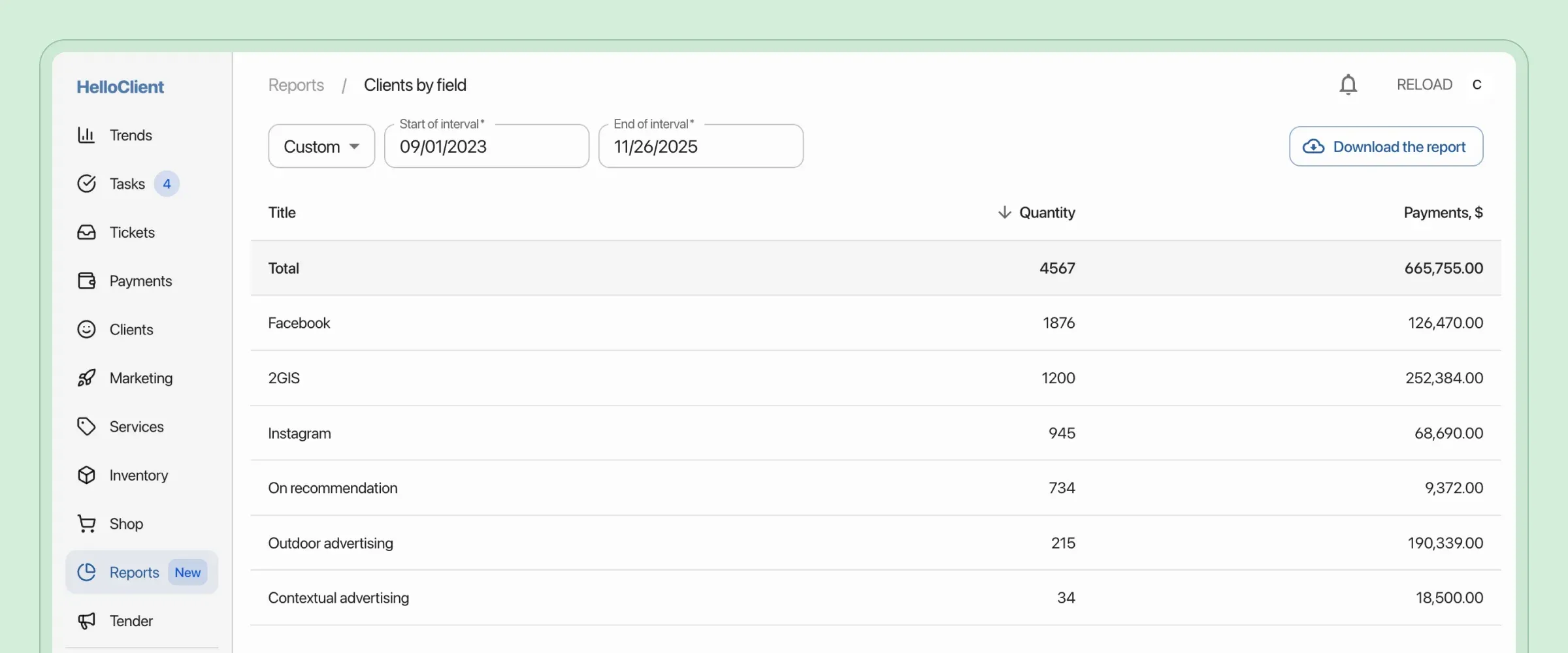The image size is (1568, 653).
Task: Click the Clients smiley face icon
Action: (88, 329)
